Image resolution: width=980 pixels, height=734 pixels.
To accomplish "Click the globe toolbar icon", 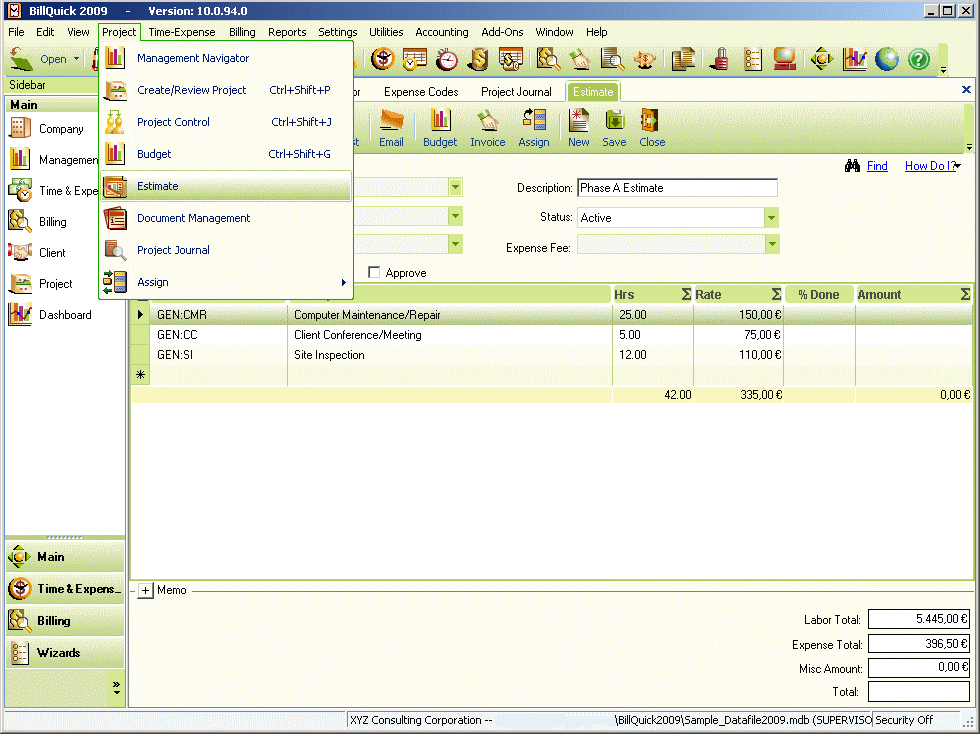I will click(886, 59).
